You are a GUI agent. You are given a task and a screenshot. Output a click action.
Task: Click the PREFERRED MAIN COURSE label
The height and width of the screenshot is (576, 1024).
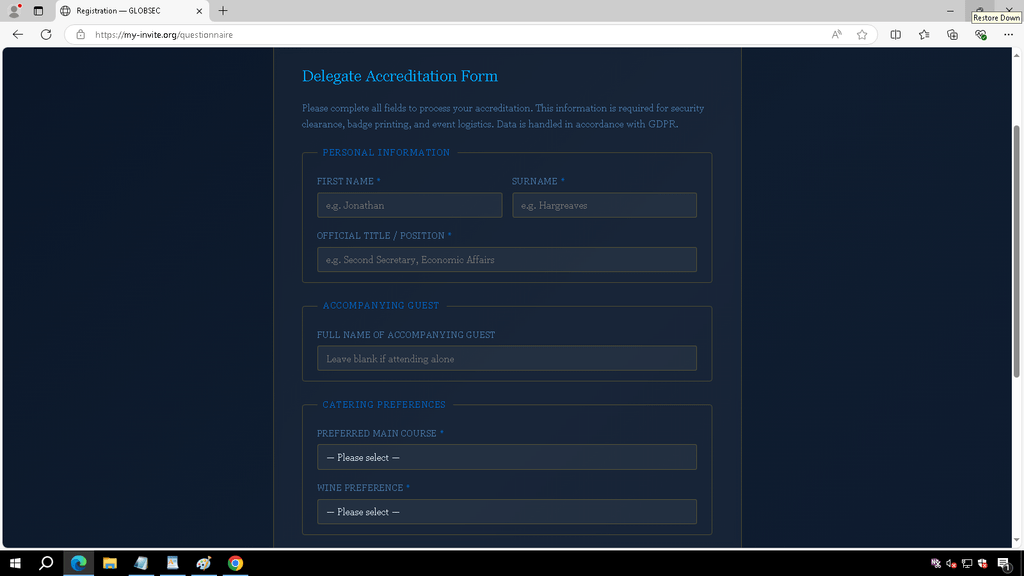(377, 433)
